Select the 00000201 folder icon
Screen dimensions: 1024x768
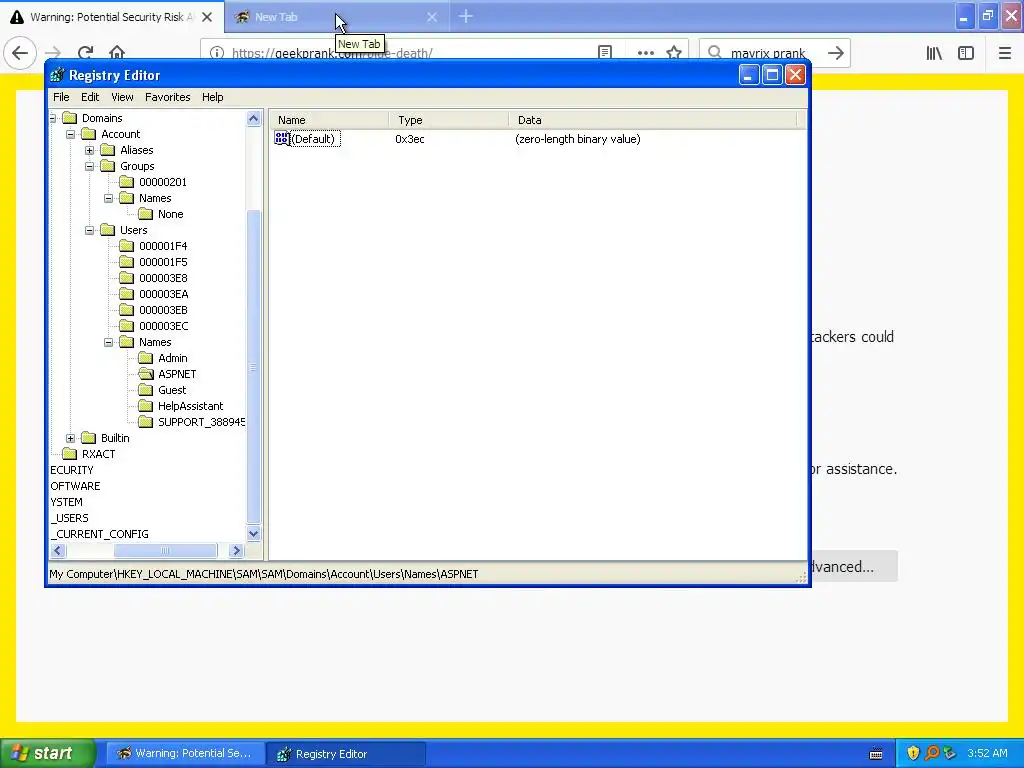coord(126,182)
